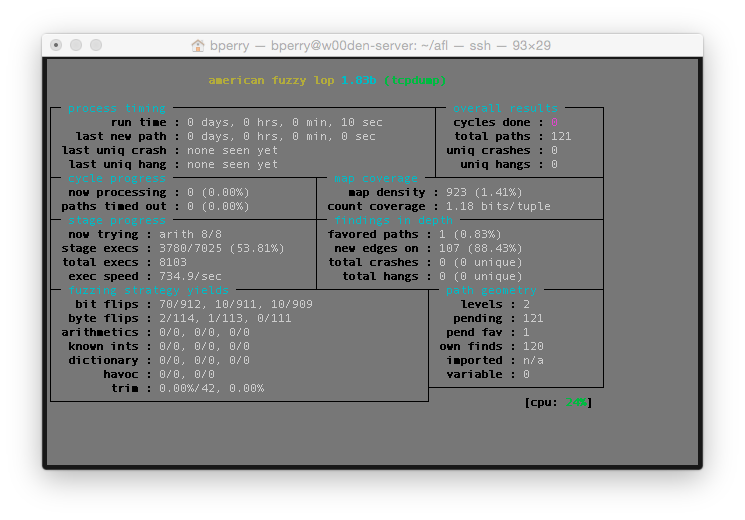Viewport: 745px width, 520px height.
Task: Click the 'american fuzzy lop' banner text
Action: click(x=271, y=80)
